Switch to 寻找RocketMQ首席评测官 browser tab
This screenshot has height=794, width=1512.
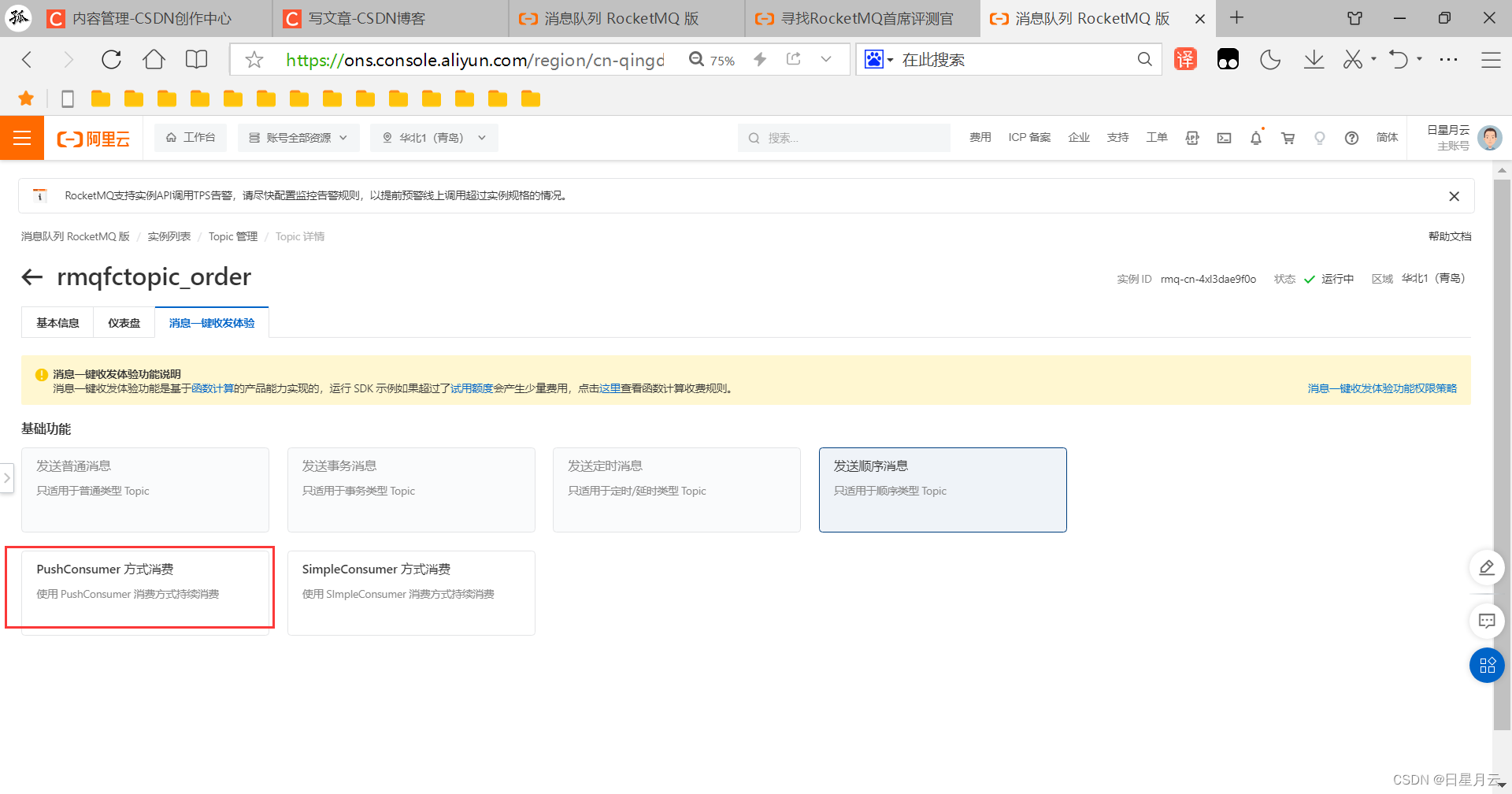[x=862, y=18]
